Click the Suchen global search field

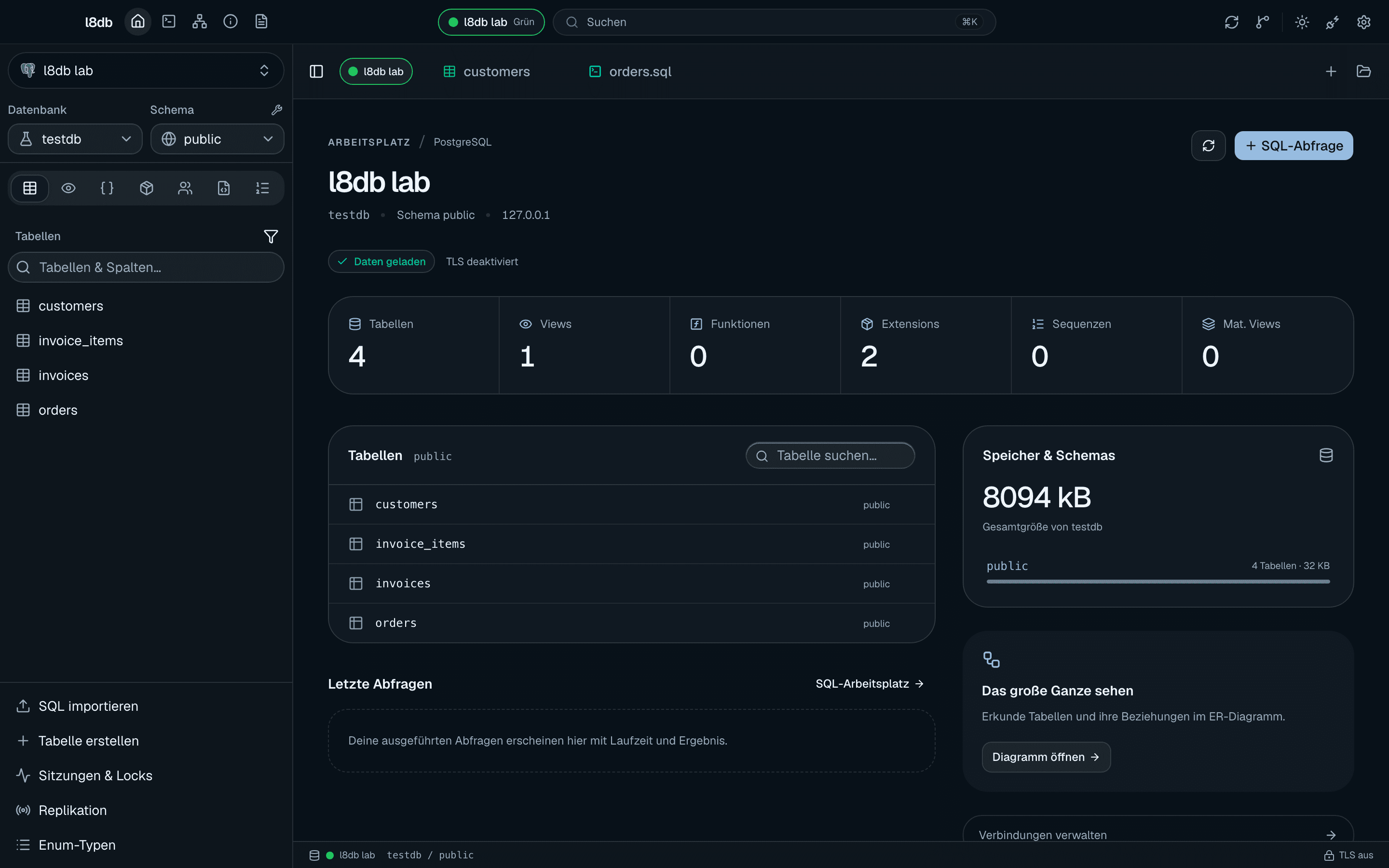774,22
